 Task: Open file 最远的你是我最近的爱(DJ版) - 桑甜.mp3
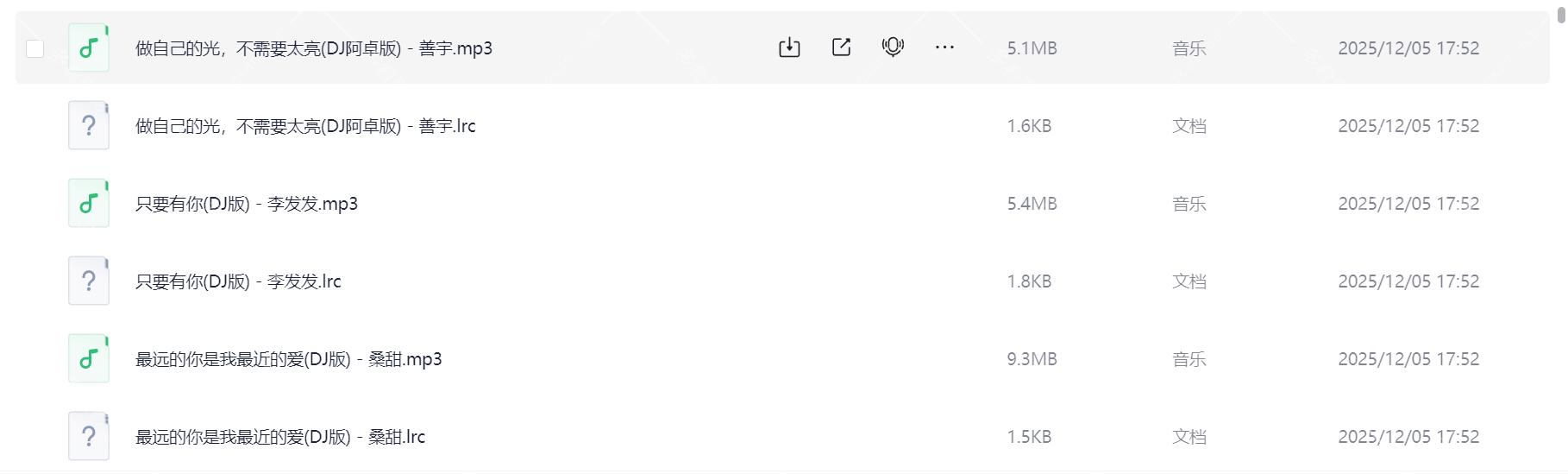click(288, 359)
